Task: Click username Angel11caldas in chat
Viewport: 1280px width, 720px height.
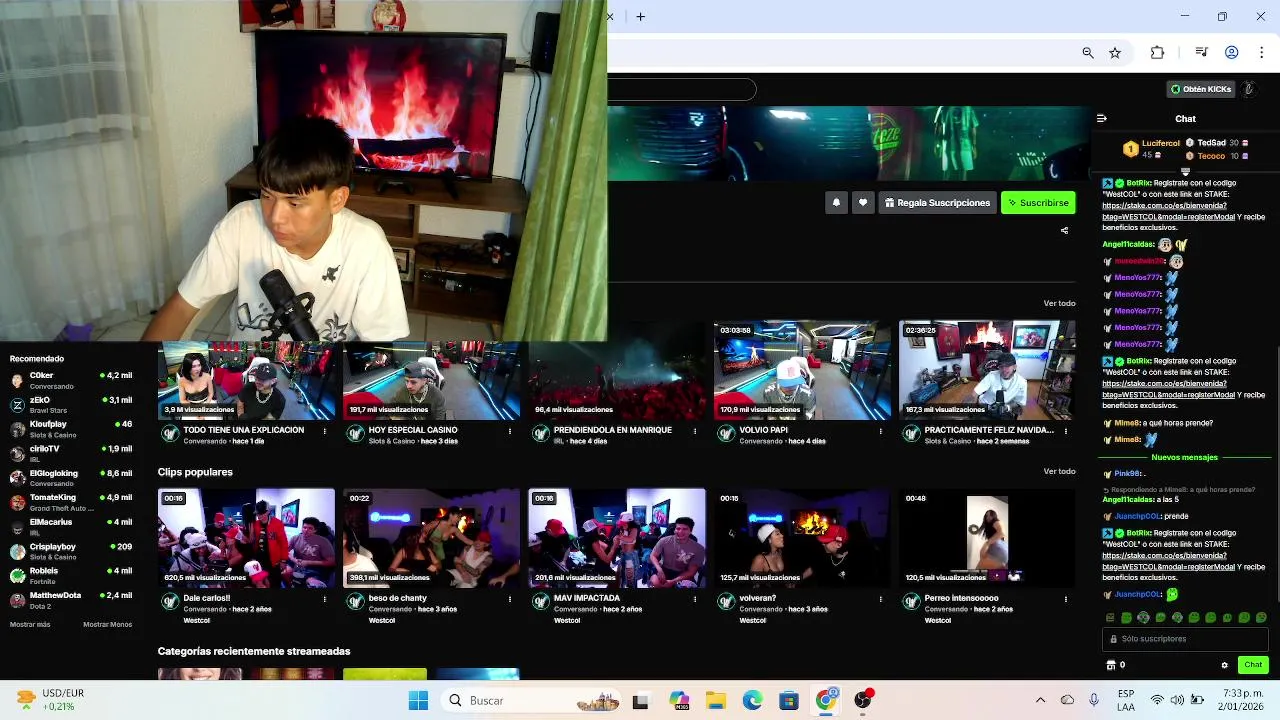Action: pos(1129,244)
